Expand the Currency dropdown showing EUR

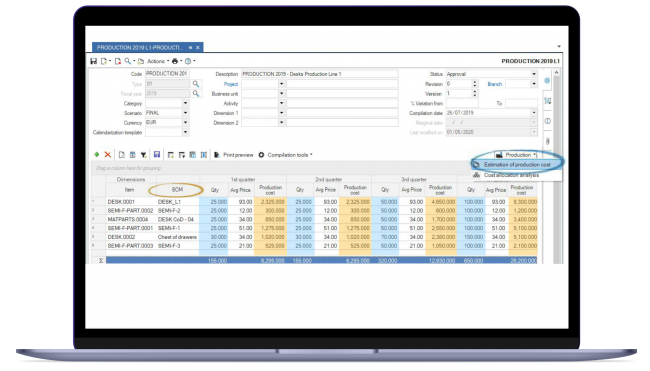(x=185, y=123)
